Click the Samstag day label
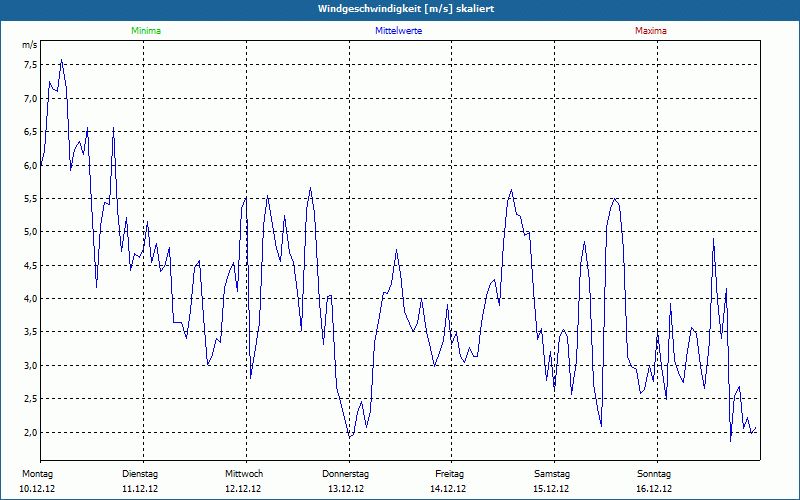This screenshot has height=500, width=800. click(x=552, y=474)
